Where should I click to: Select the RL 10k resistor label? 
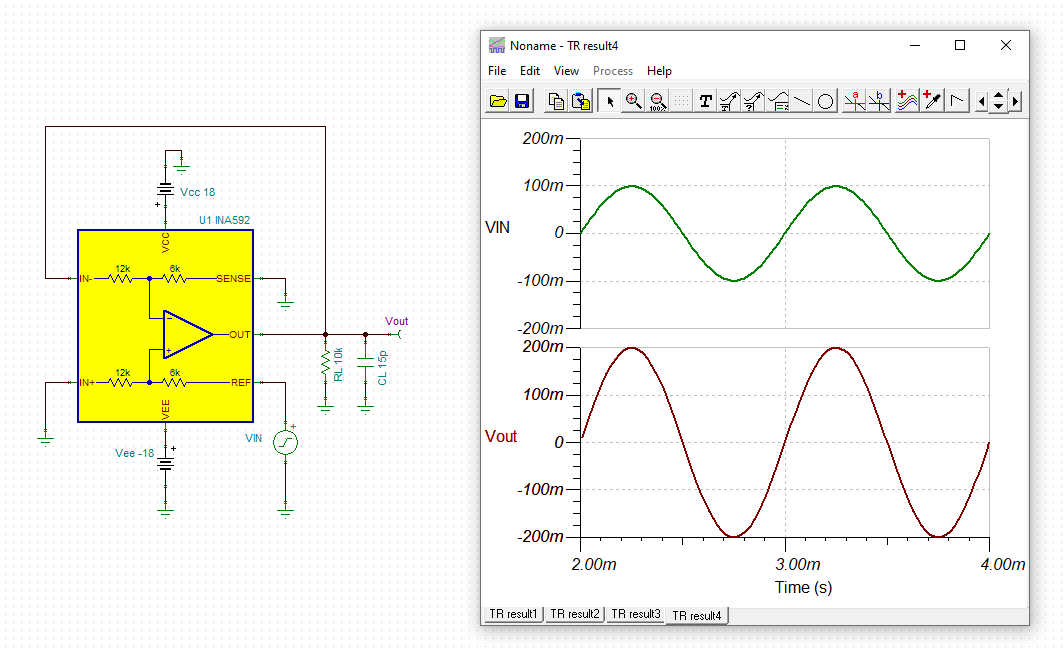[339, 364]
